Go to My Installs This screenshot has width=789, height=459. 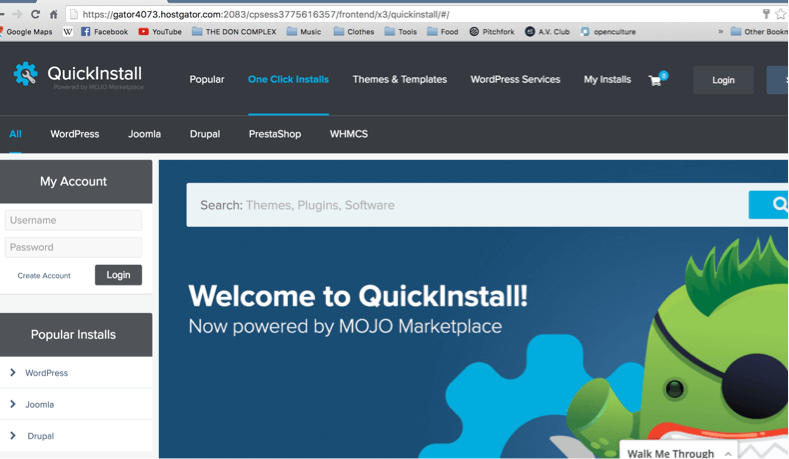[x=607, y=80]
